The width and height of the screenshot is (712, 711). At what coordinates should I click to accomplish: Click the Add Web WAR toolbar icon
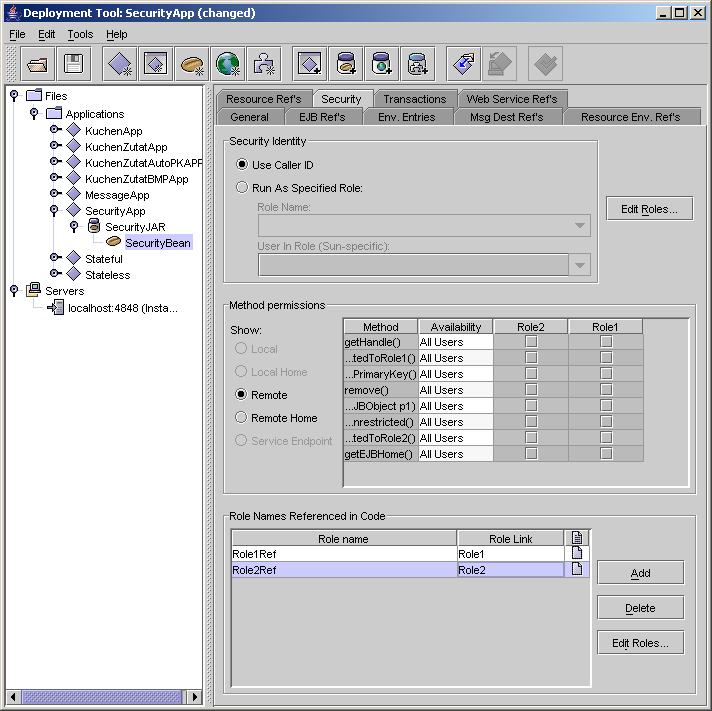(x=382, y=64)
